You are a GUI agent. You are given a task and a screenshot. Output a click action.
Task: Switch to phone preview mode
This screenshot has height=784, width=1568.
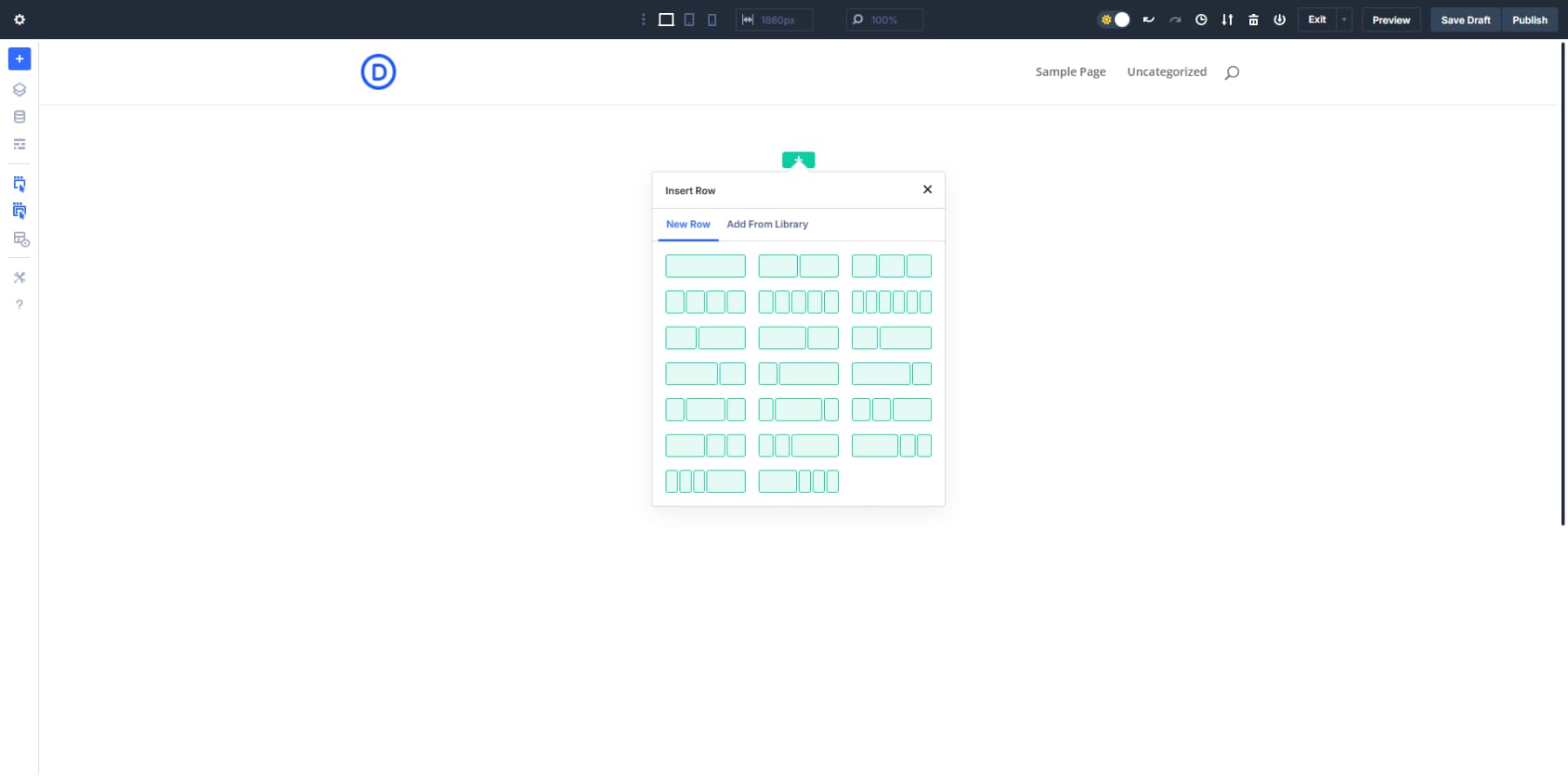point(712,19)
